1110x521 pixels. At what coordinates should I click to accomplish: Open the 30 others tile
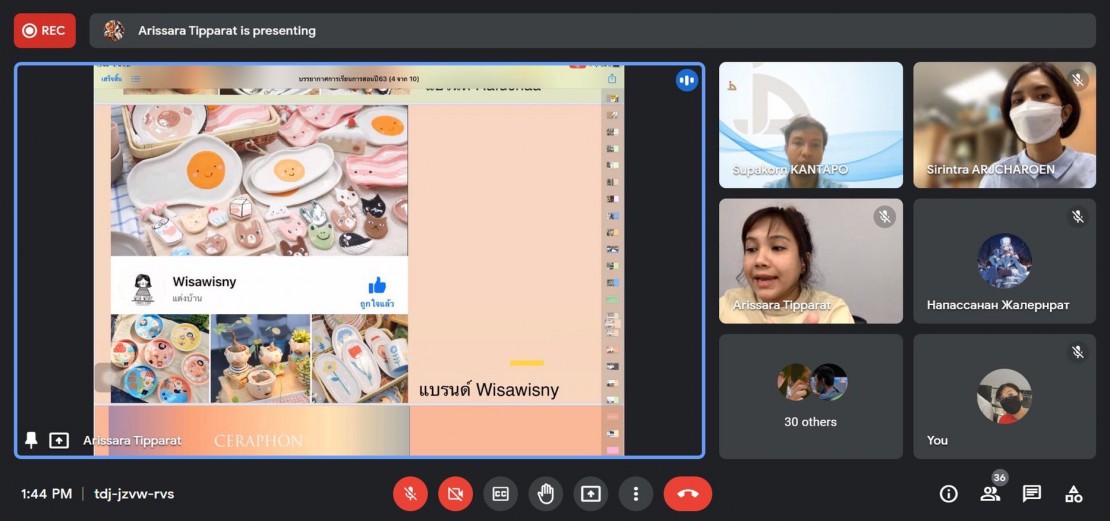811,396
